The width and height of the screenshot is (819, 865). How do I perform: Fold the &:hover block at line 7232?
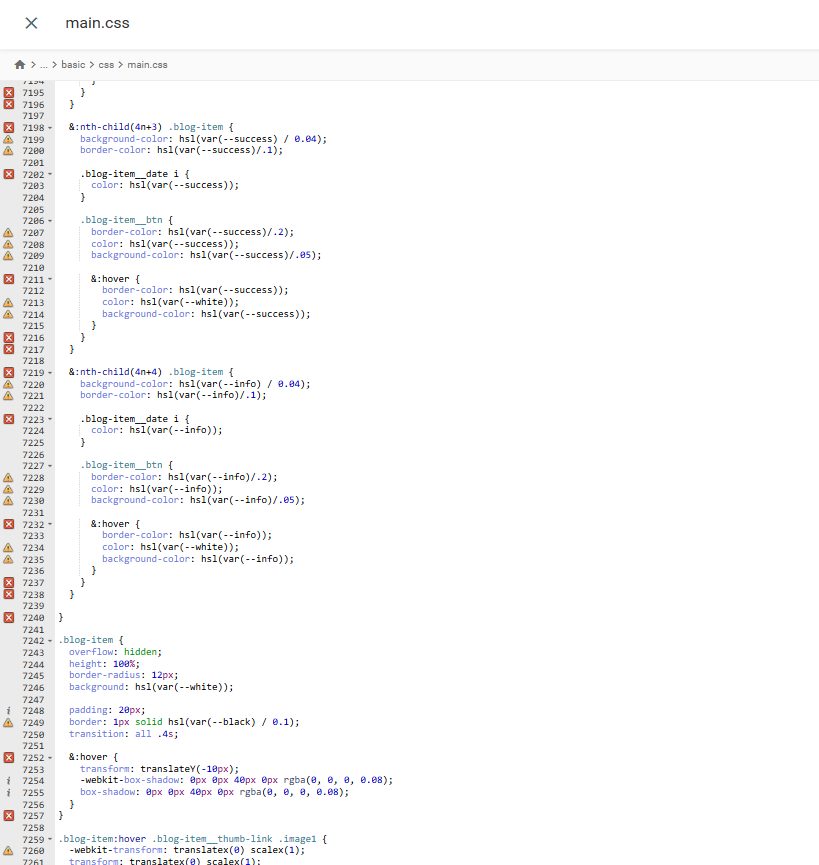pos(50,525)
